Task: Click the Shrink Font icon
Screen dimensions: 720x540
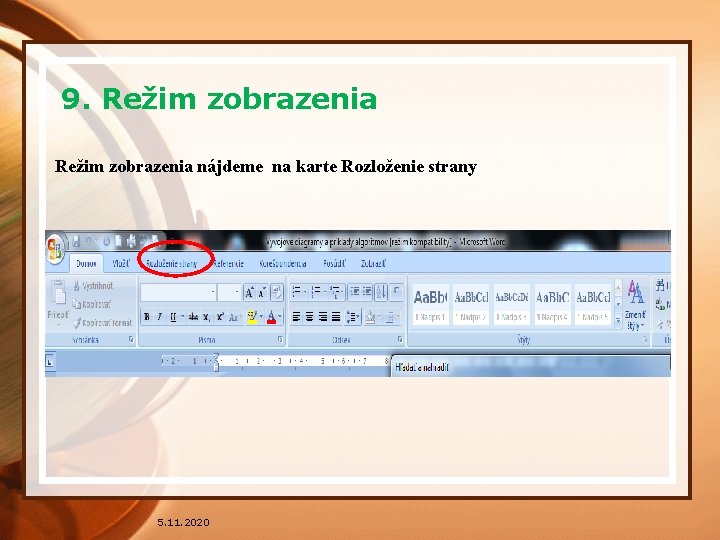Action: (262, 292)
